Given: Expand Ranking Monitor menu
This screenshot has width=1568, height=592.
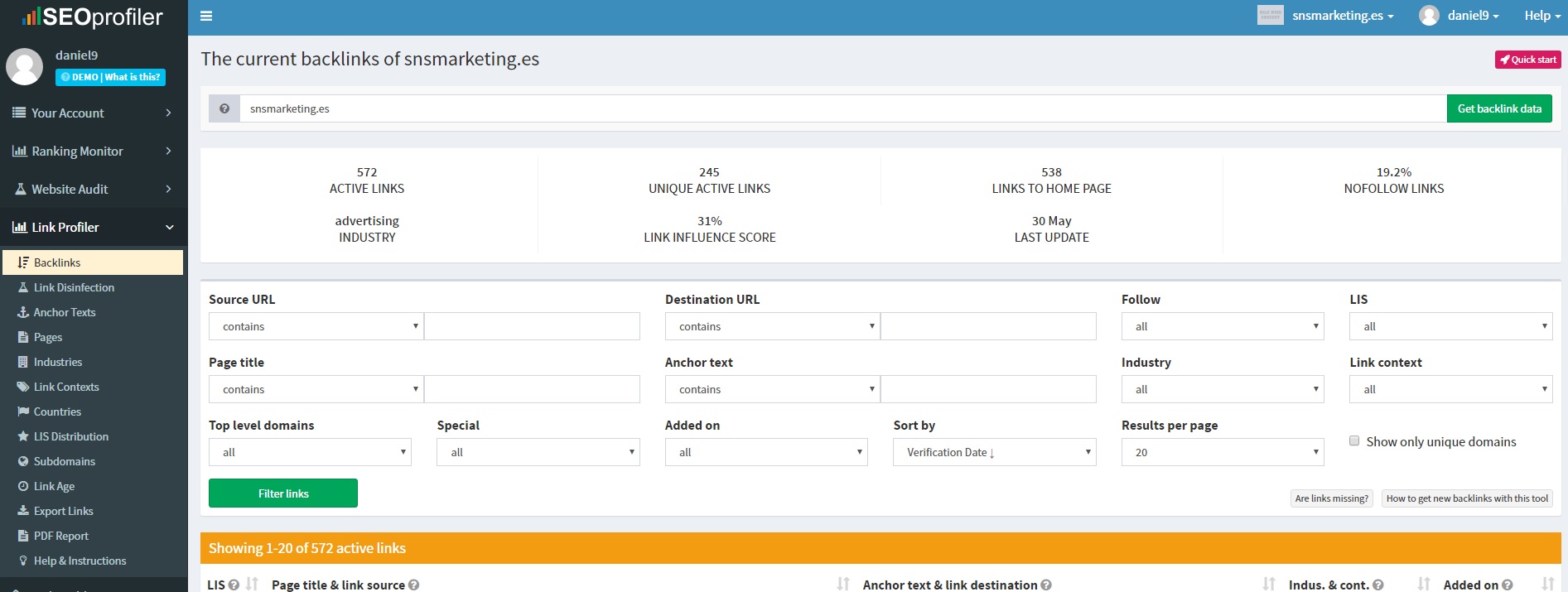Looking at the screenshot, I should click(94, 151).
